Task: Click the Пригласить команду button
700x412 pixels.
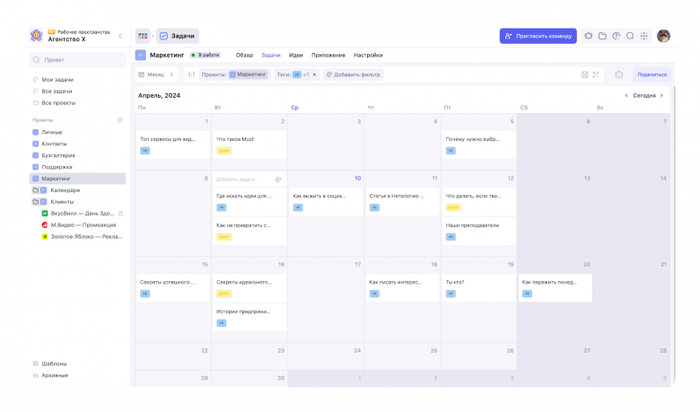Action: pyautogui.click(x=538, y=36)
